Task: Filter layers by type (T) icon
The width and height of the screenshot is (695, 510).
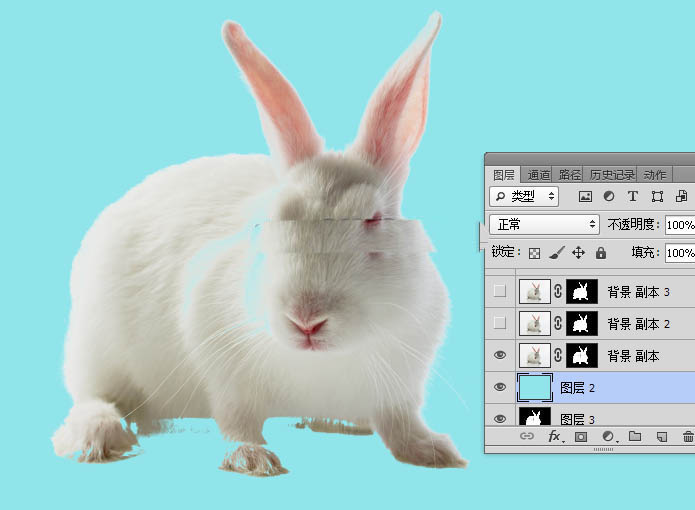Action: click(633, 196)
